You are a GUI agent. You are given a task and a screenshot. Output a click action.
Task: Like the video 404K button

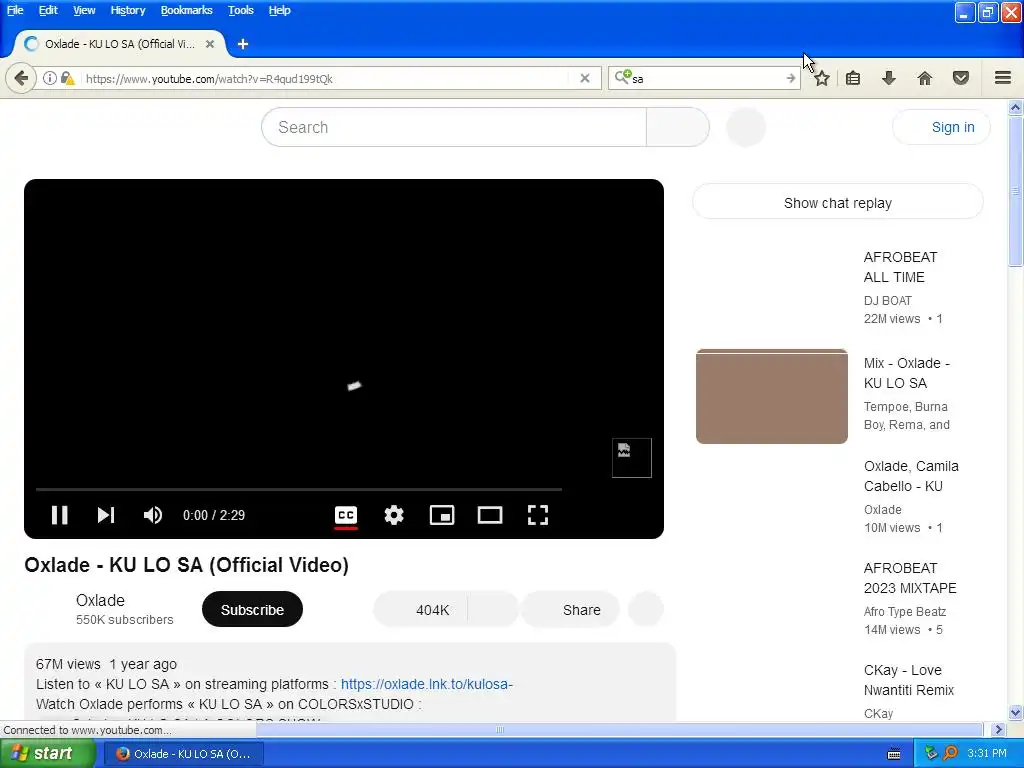coord(421,609)
